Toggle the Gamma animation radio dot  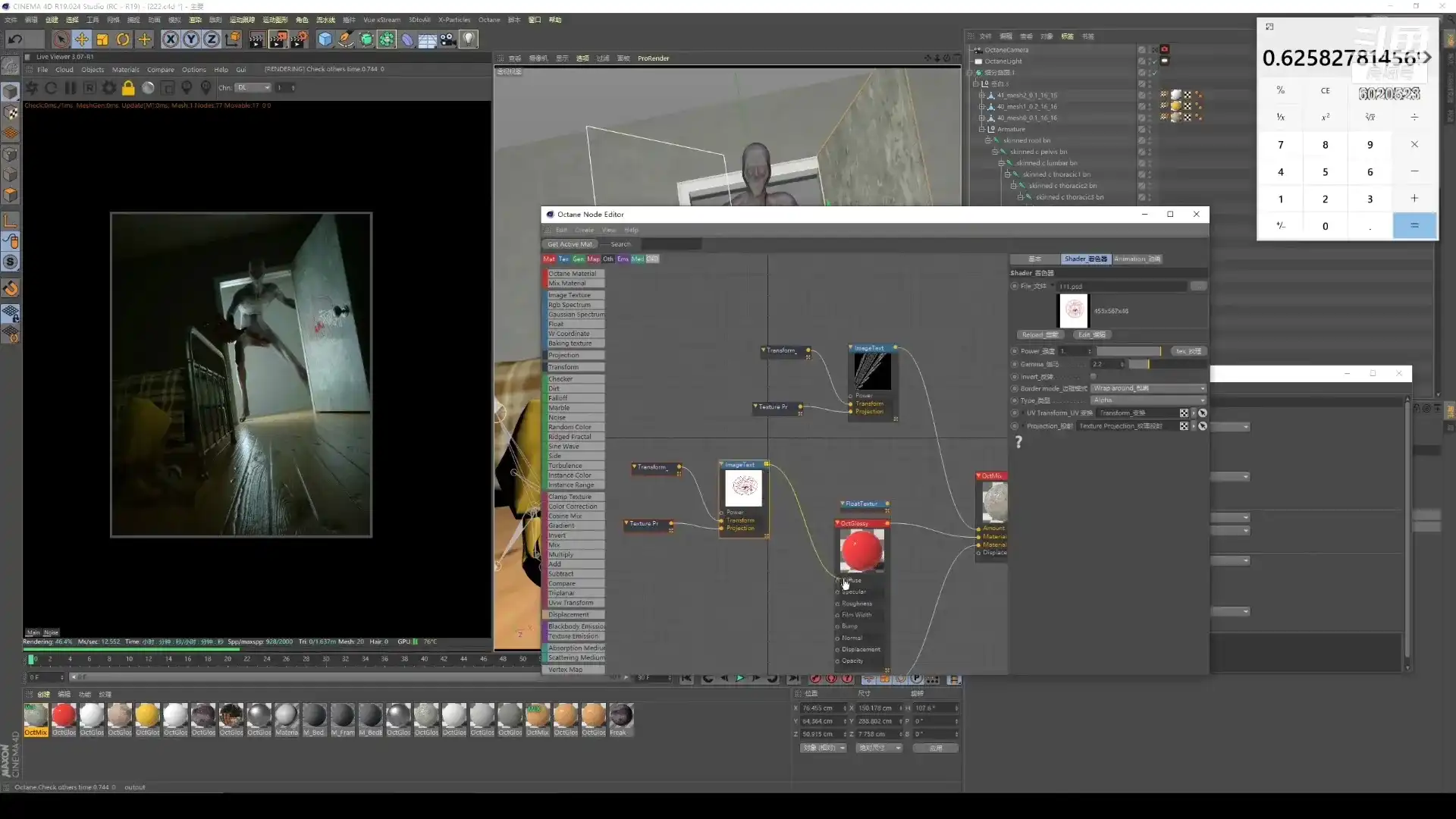pyautogui.click(x=1015, y=364)
